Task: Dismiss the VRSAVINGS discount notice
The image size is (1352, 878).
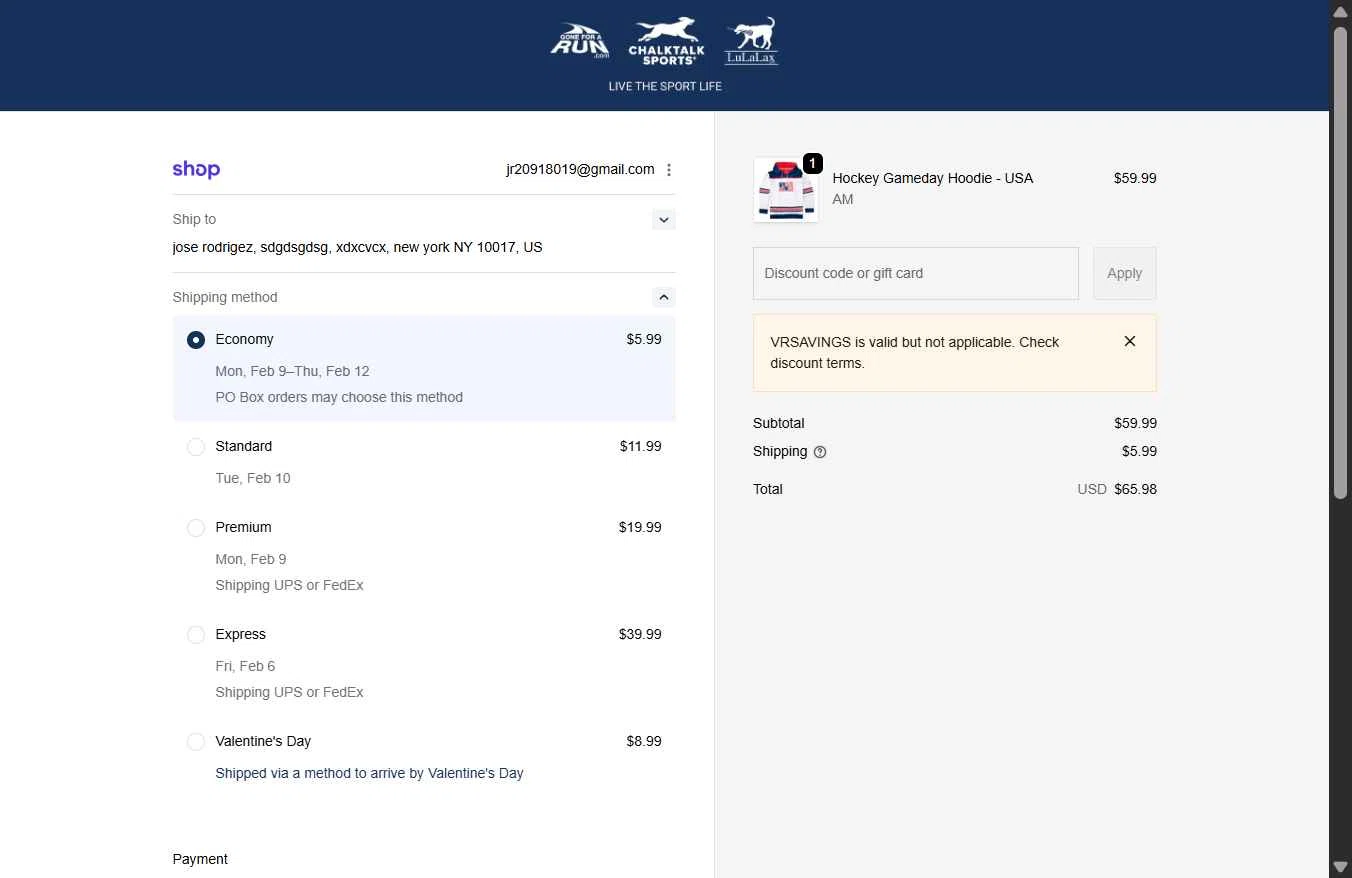Action: tap(1130, 341)
